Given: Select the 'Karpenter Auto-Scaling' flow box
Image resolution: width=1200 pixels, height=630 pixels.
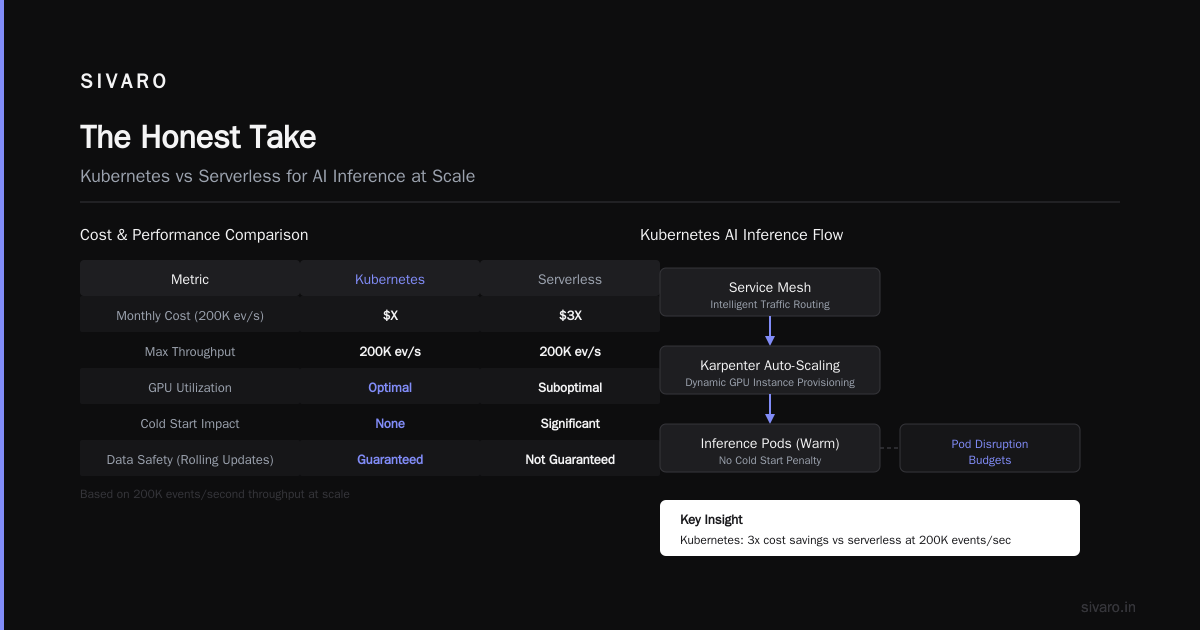Looking at the screenshot, I should (770, 371).
